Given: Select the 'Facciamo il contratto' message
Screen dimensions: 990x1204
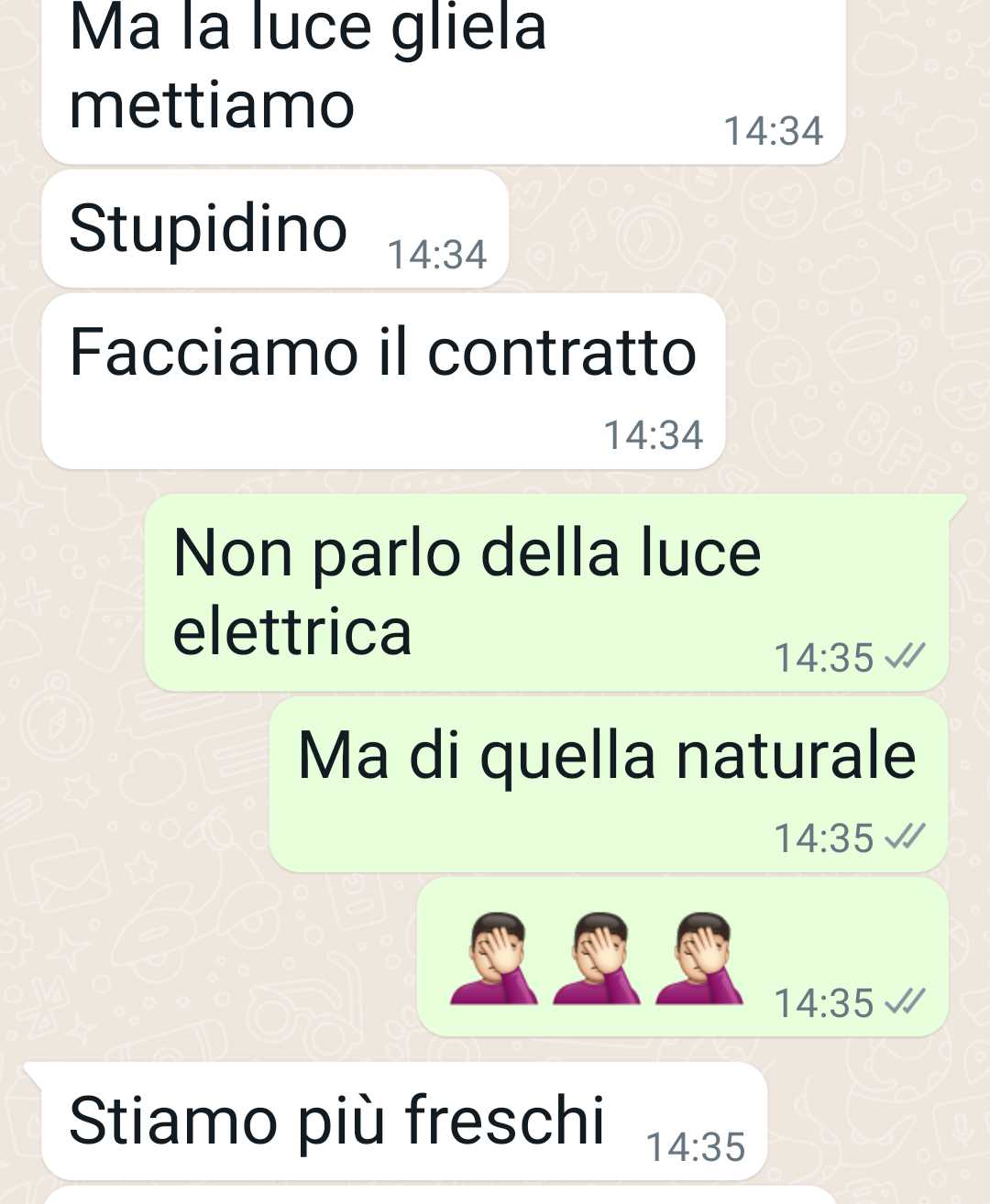Looking at the screenshot, I should (383, 381).
